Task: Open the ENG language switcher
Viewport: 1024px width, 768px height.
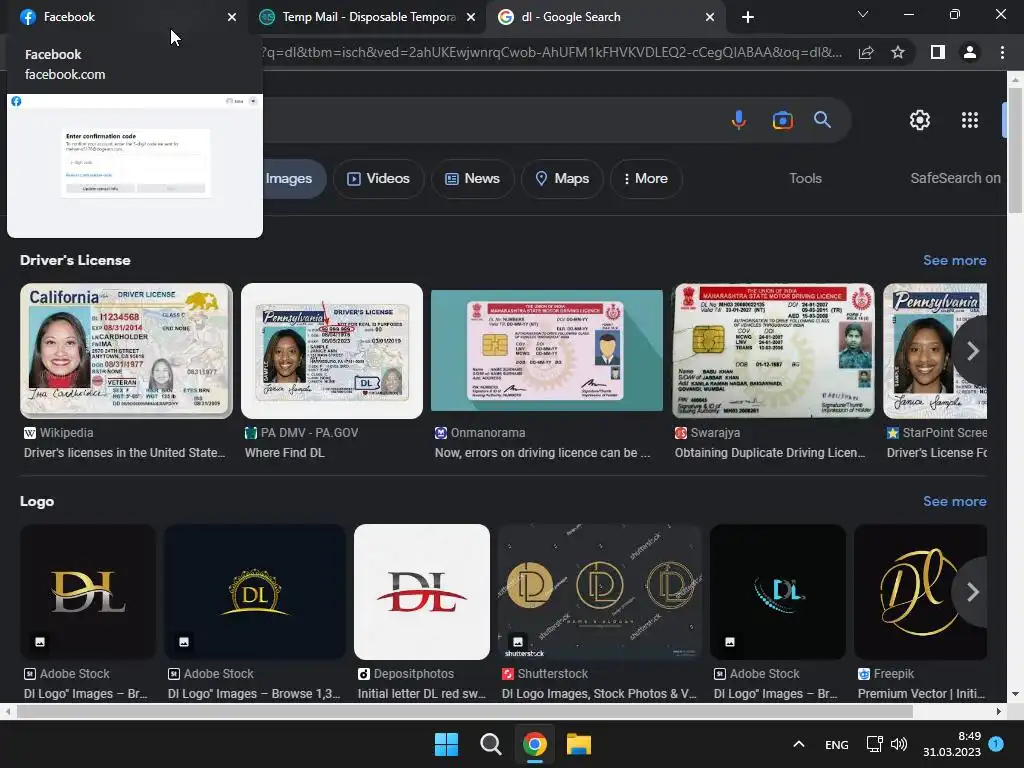Action: click(x=837, y=745)
